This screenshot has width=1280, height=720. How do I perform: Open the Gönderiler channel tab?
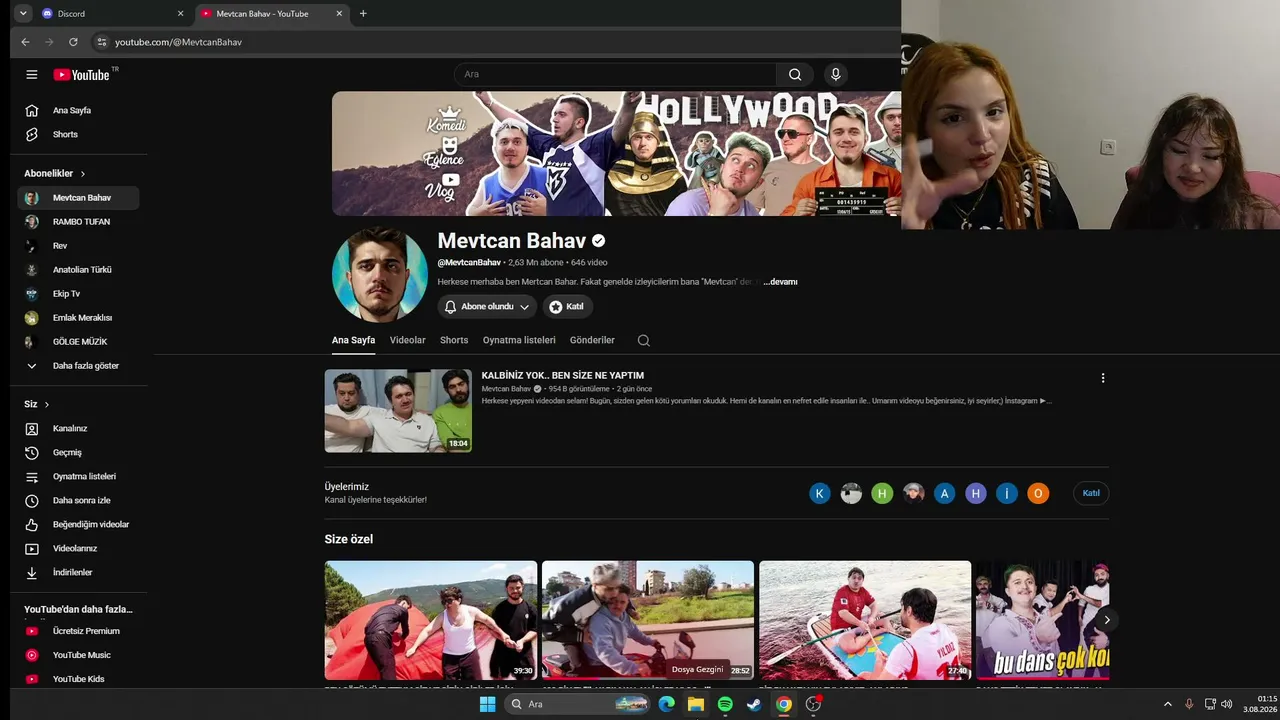click(592, 340)
